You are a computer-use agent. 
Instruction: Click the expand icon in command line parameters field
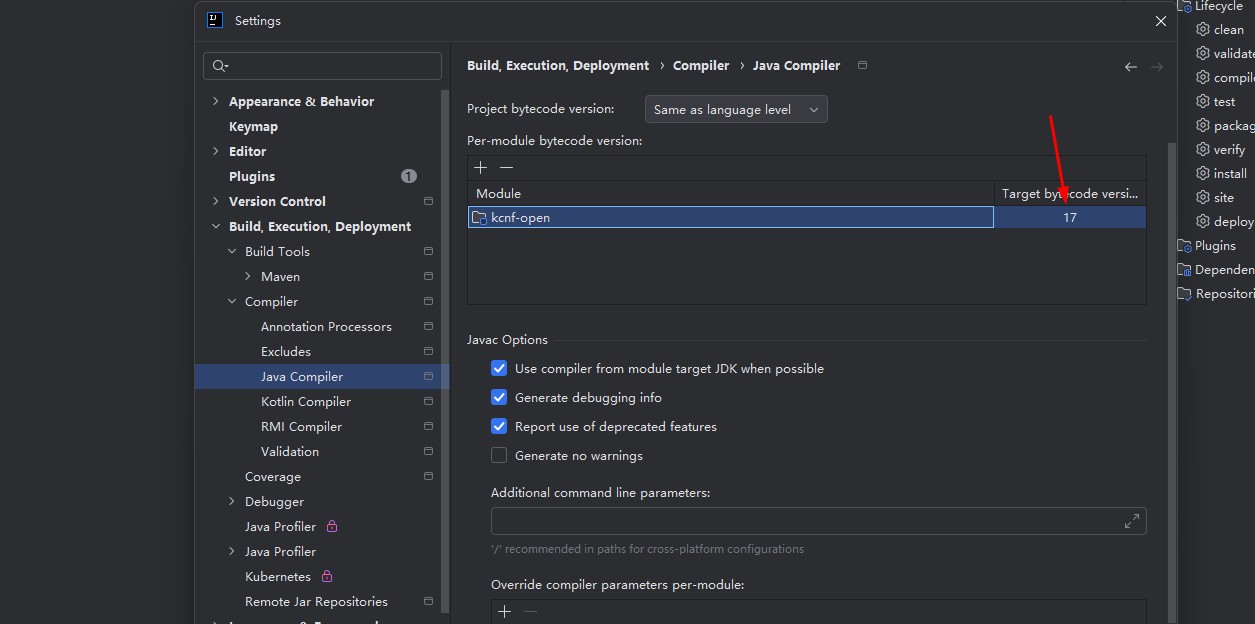tap(1131, 521)
